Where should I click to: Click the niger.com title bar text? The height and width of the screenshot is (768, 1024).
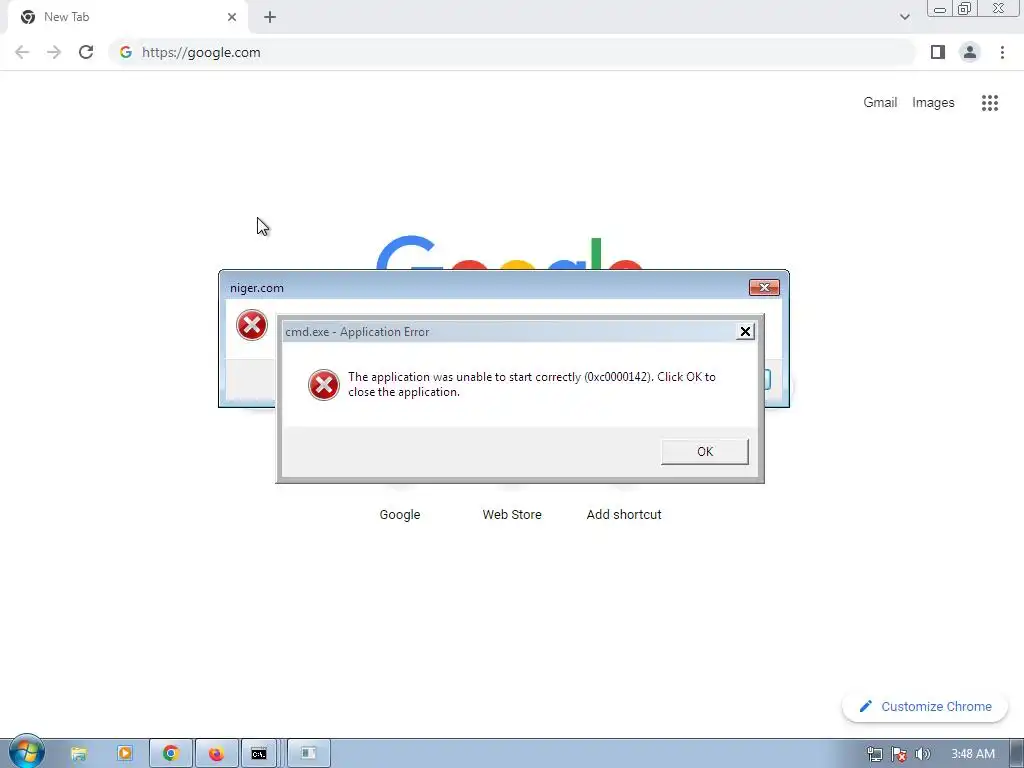pos(257,288)
